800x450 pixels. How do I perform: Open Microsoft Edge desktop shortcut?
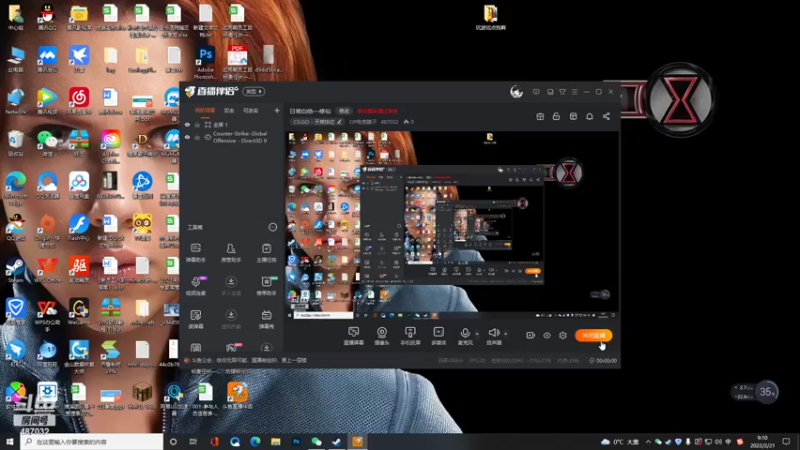point(15,187)
